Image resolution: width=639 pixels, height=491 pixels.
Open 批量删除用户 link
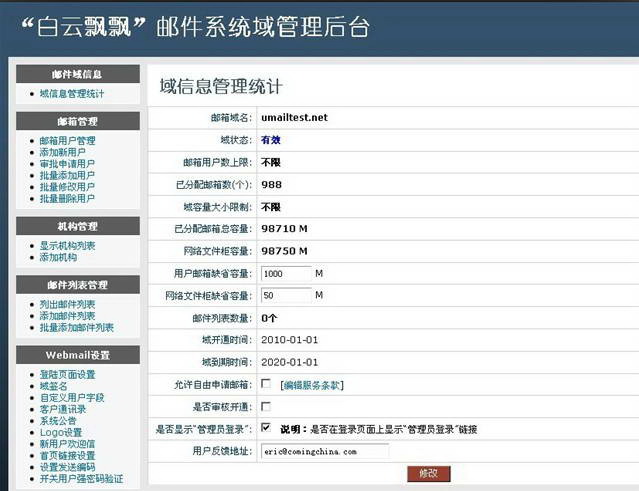tap(67, 198)
